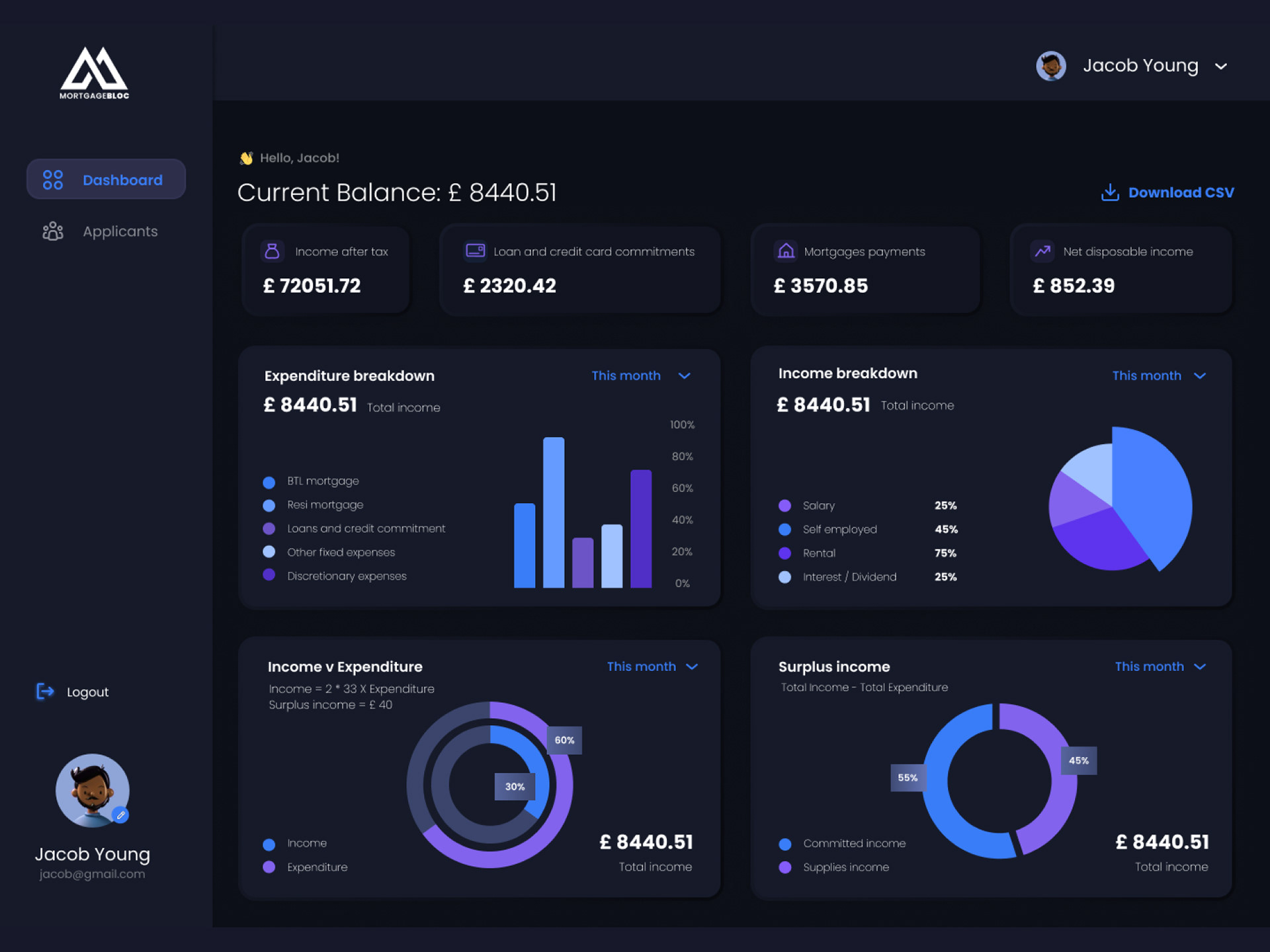Click the edit pencil badge on profile avatar
The width and height of the screenshot is (1270, 952).
[x=120, y=815]
